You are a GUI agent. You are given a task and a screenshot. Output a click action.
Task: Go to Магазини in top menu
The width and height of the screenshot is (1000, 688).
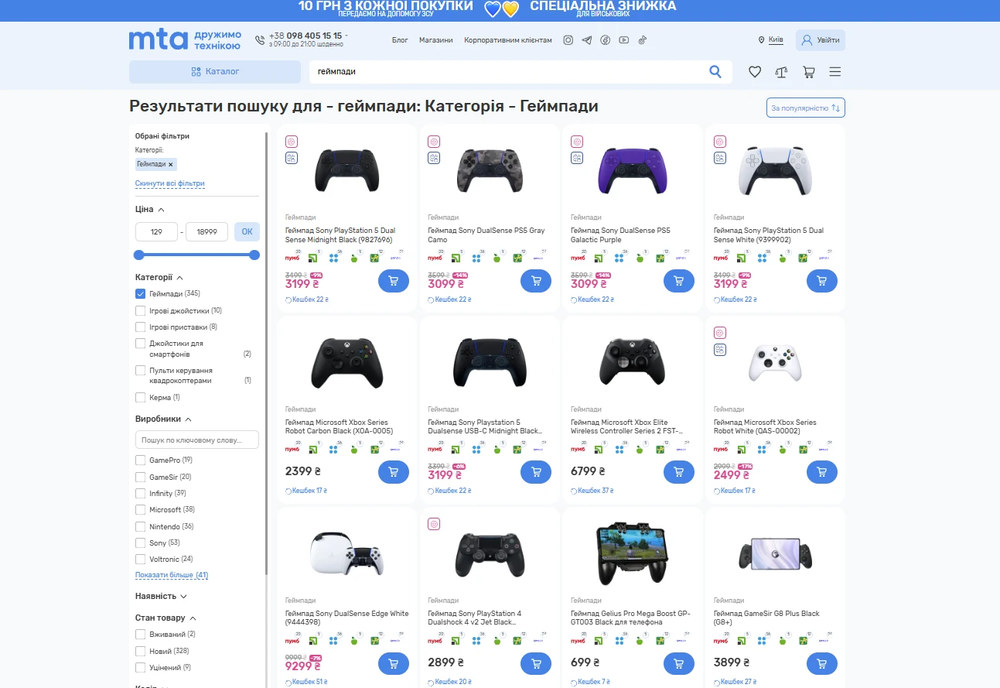(436, 40)
